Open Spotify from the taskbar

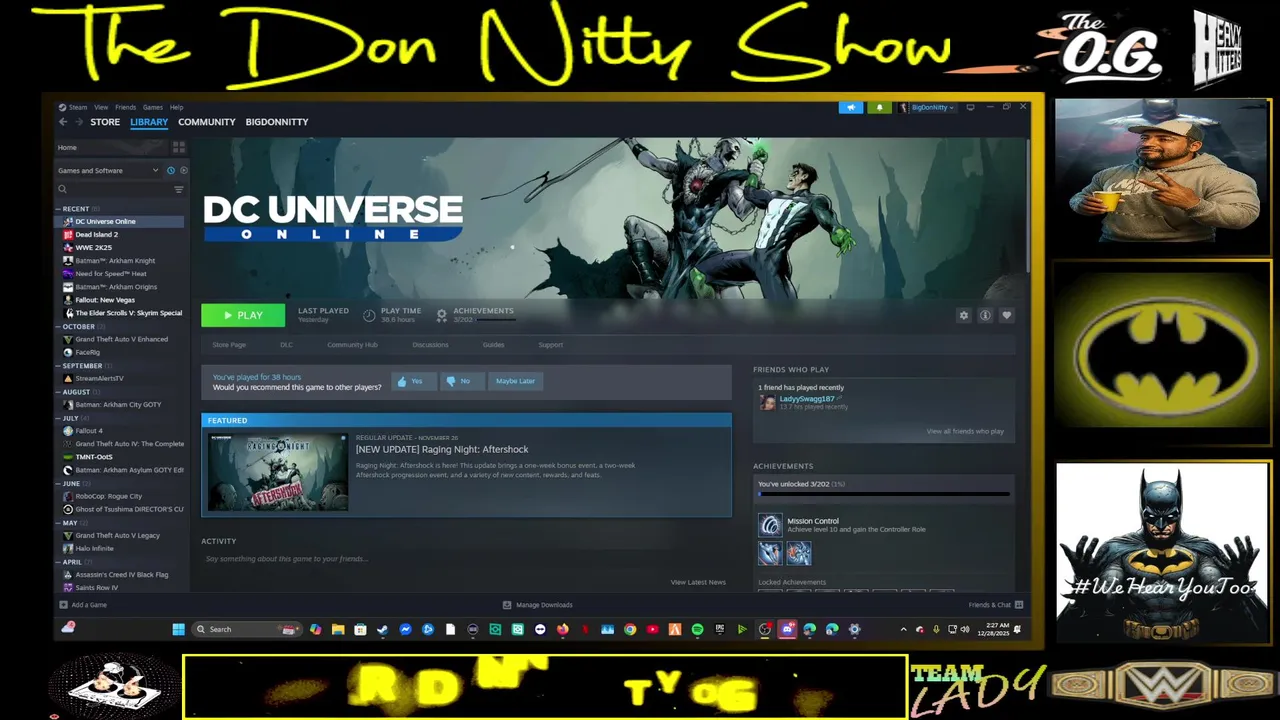click(x=697, y=629)
